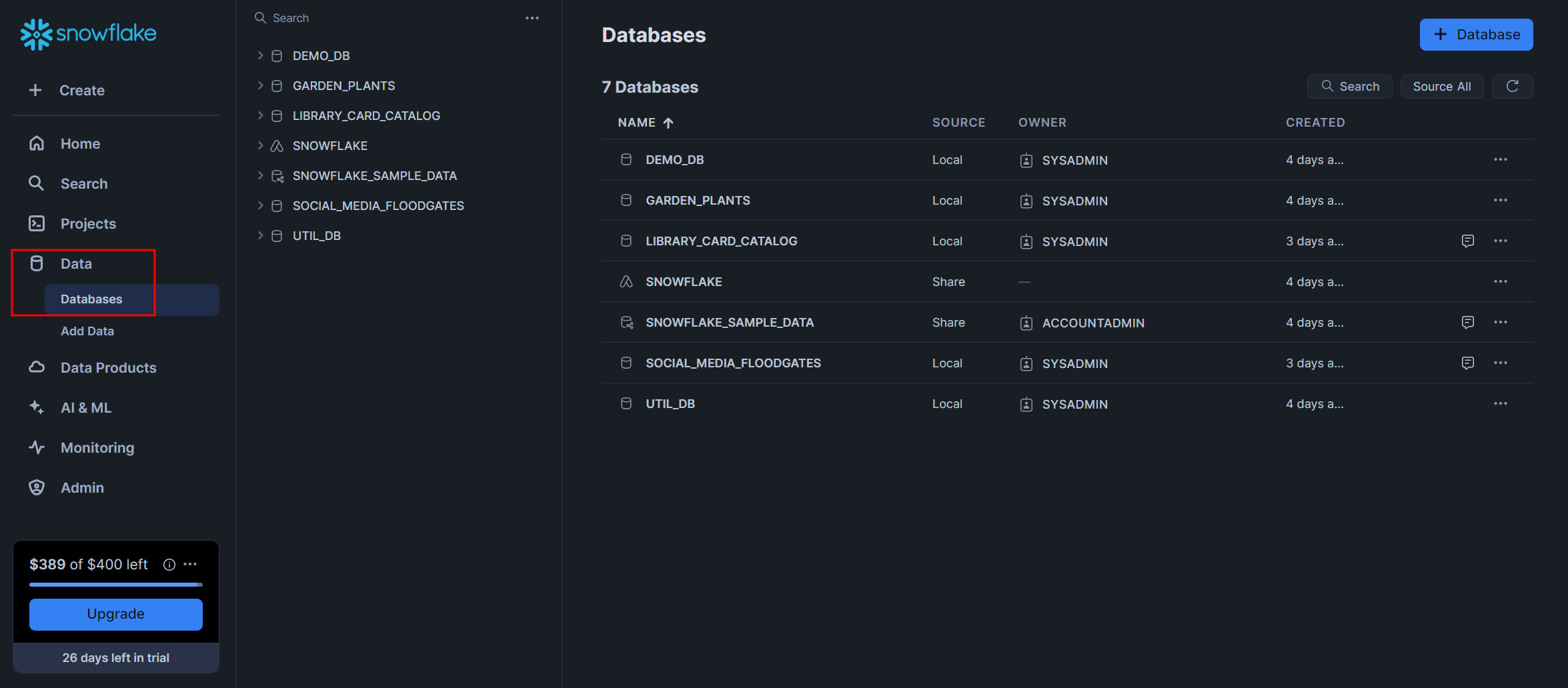
Task: Open LIBRARY_CARD_CATALOG row in table
Action: pyautogui.click(x=1067, y=241)
